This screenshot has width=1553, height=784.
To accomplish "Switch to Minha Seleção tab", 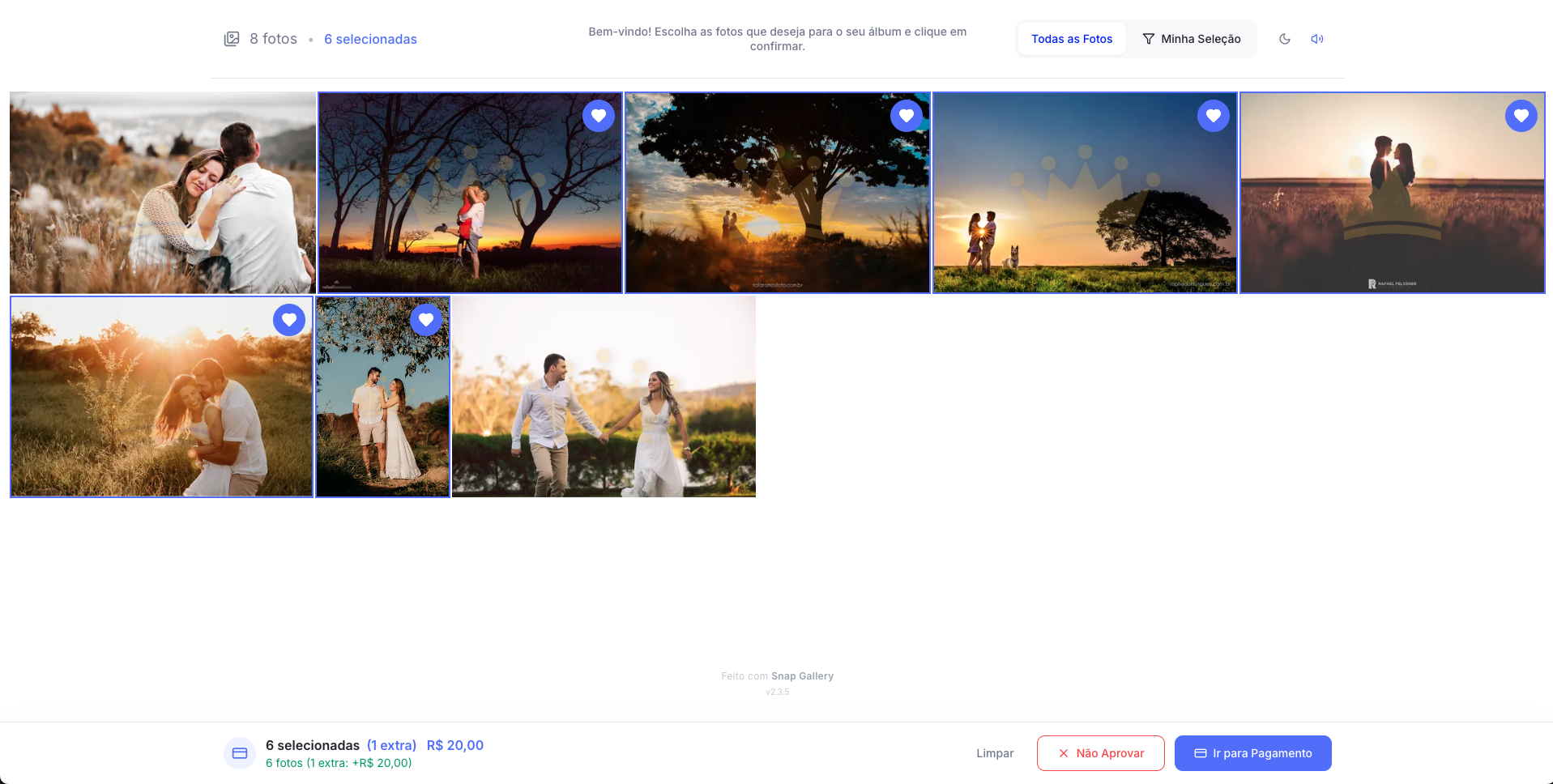I will (x=1191, y=39).
